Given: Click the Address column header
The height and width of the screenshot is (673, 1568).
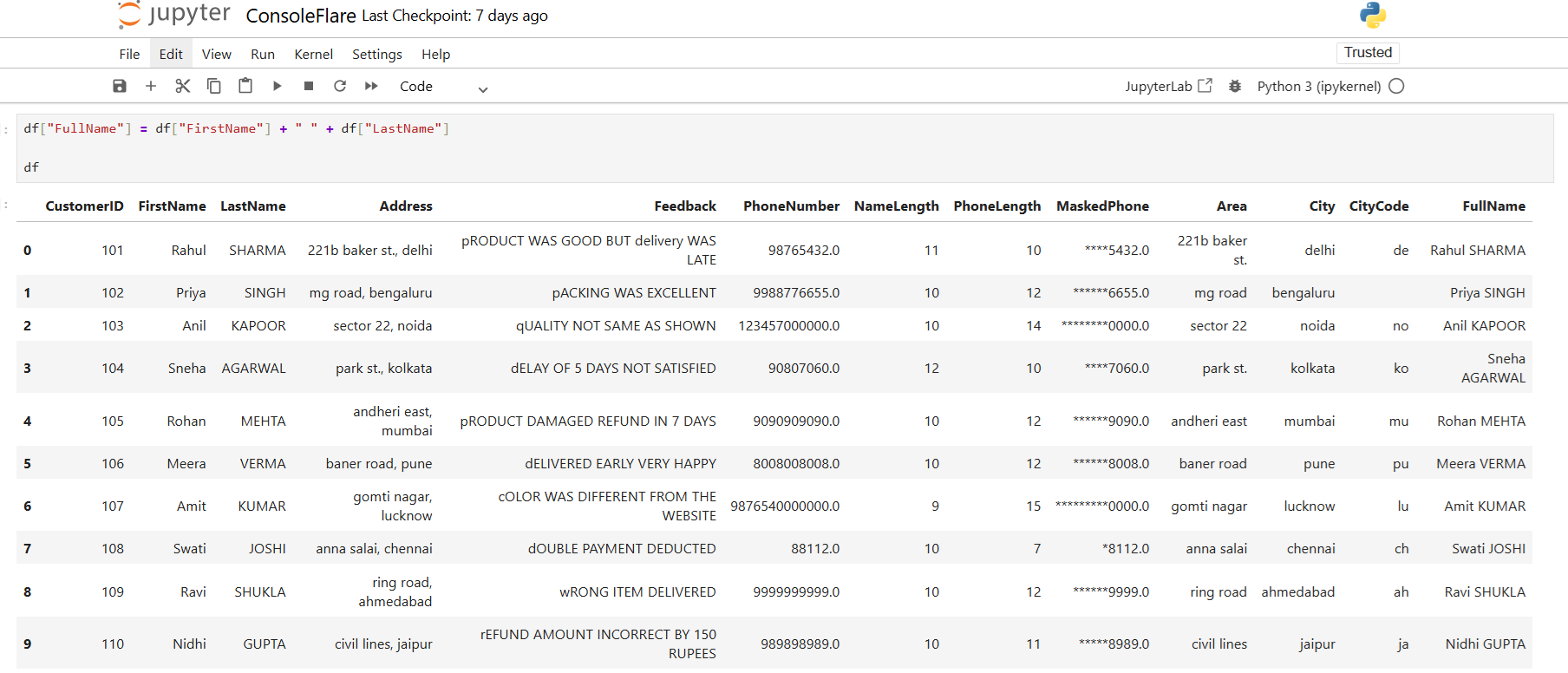Looking at the screenshot, I should click(x=406, y=206).
